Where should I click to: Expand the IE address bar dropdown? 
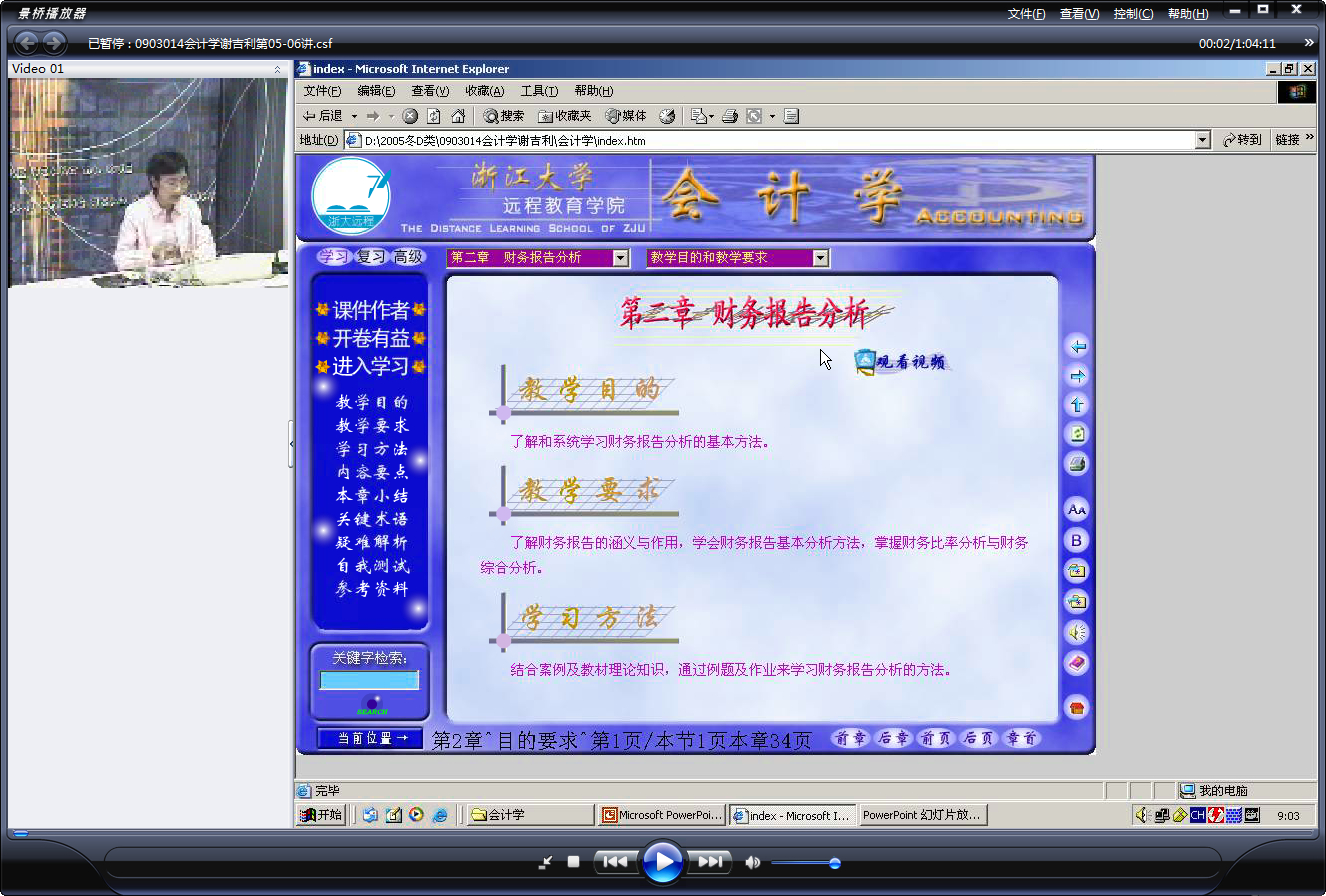tap(1203, 141)
